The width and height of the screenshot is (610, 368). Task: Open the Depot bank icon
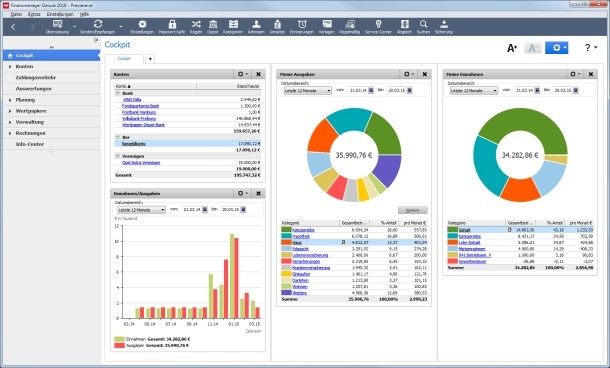point(213,24)
